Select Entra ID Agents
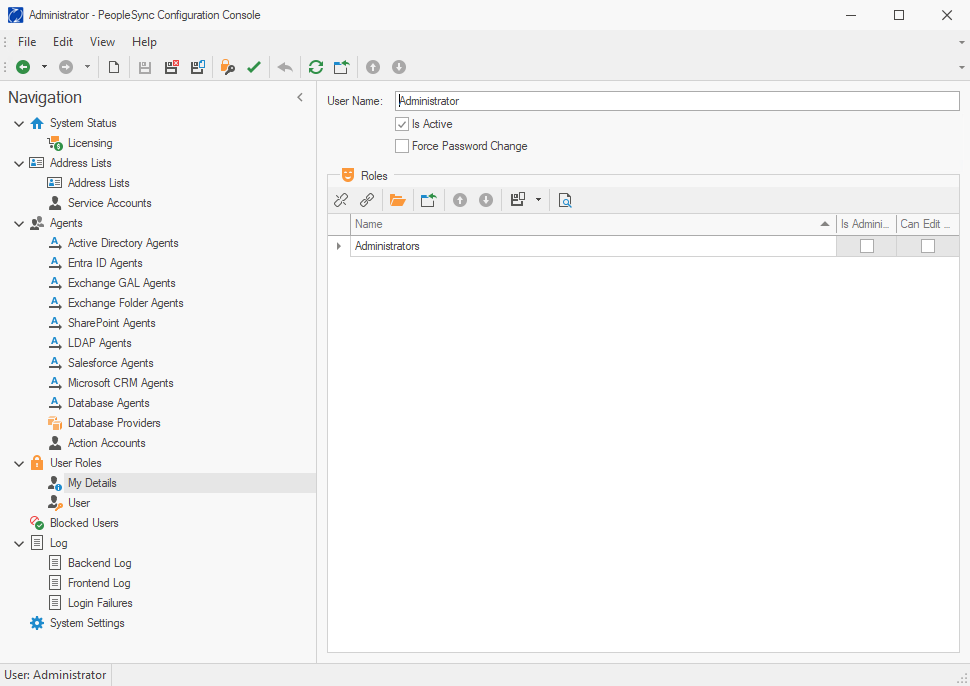 [105, 263]
